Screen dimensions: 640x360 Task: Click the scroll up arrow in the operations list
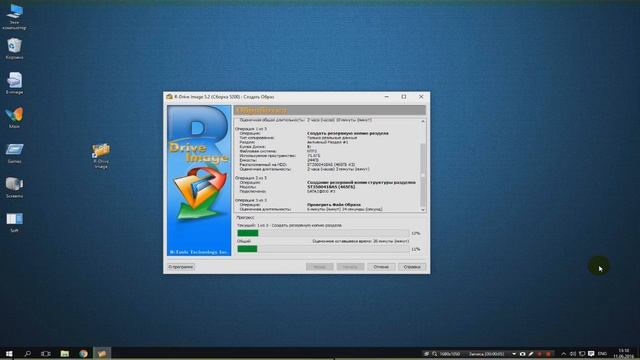tap(423, 121)
